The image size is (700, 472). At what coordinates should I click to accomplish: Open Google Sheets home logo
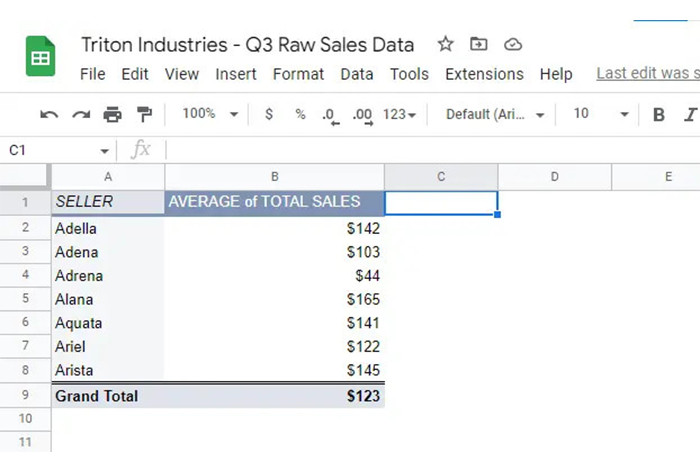pyautogui.click(x=40, y=58)
